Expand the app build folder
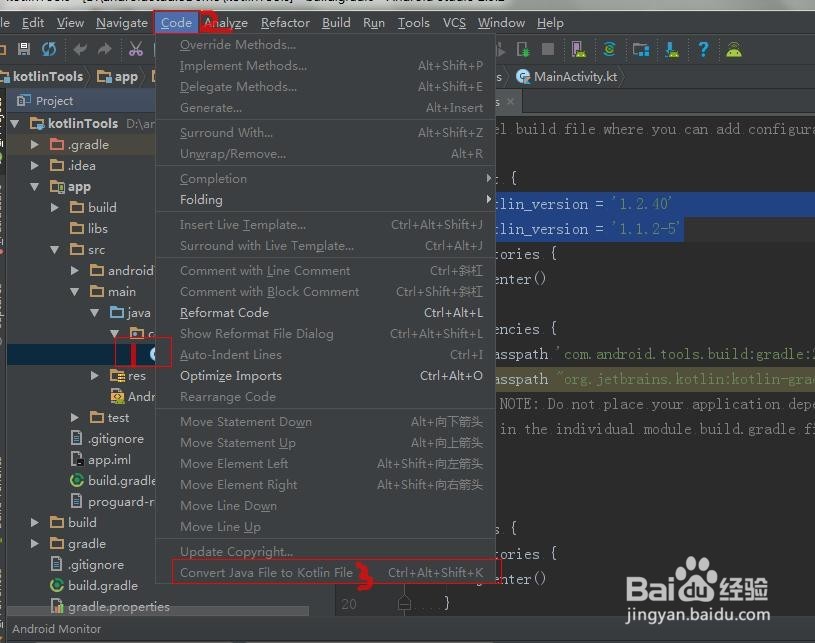This screenshot has width=815, height=643. pyautogui.click(x=55, y=207)
